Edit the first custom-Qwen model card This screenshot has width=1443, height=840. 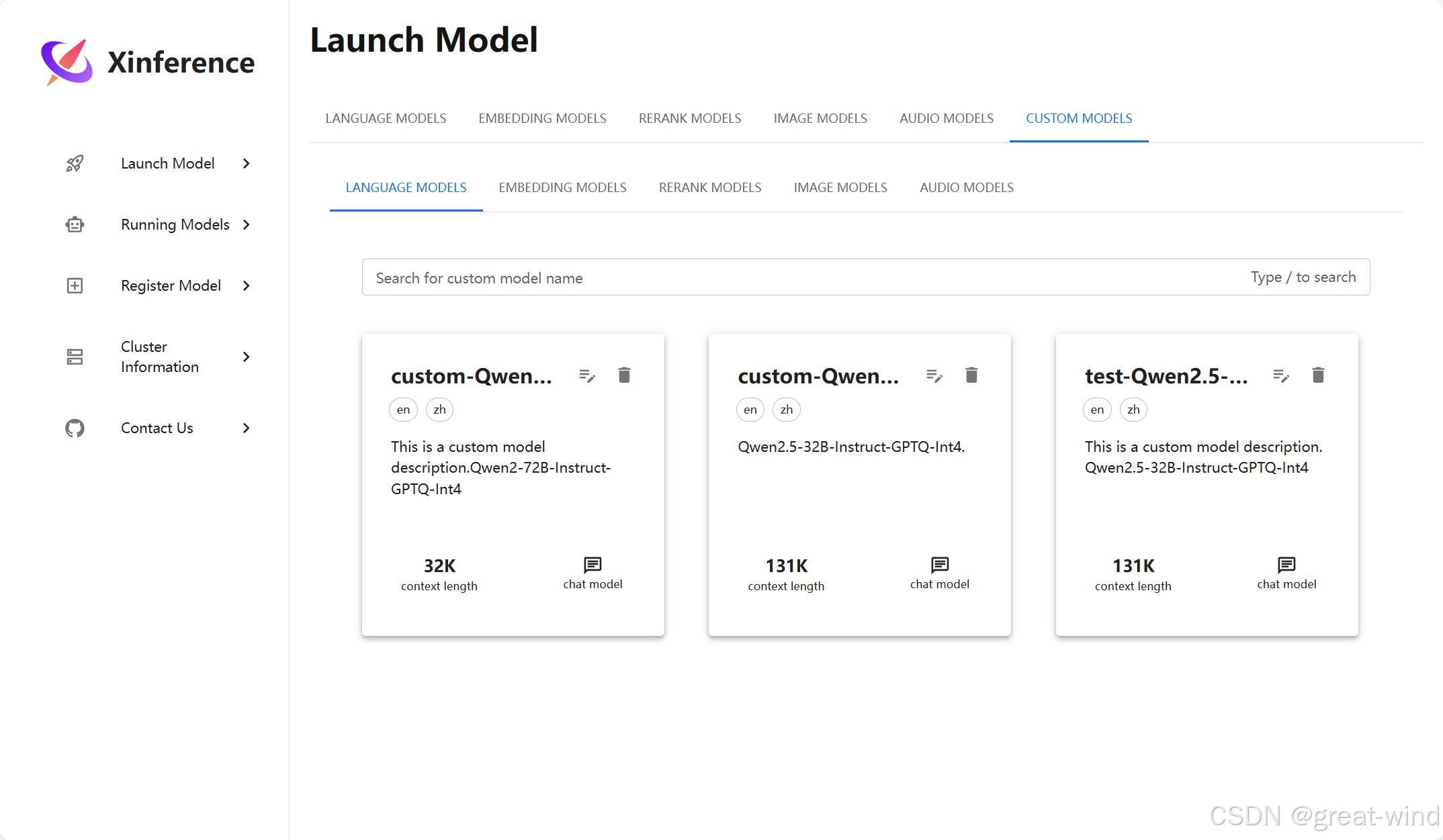click(587, 375)
